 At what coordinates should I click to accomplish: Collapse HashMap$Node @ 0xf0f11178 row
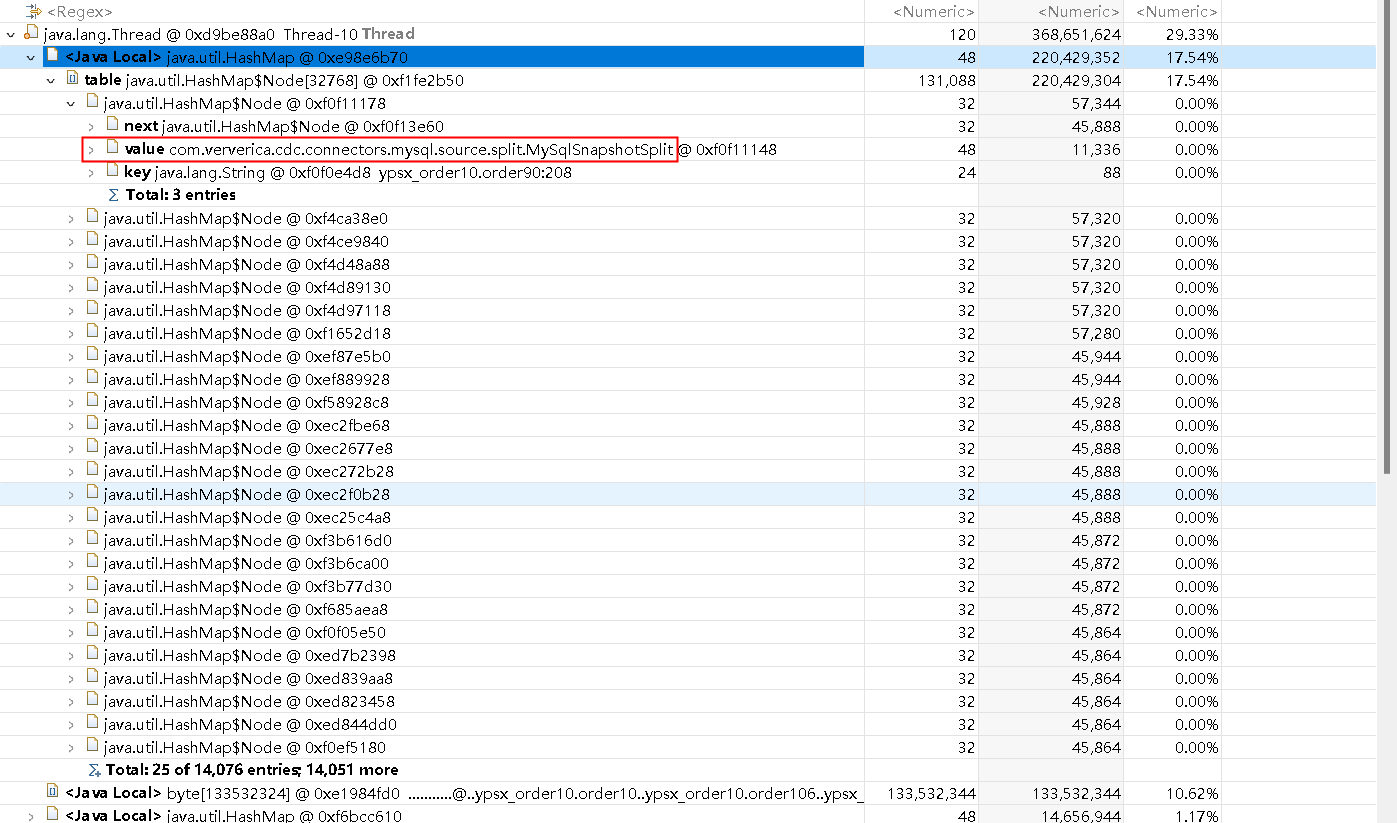click(71, 104)
